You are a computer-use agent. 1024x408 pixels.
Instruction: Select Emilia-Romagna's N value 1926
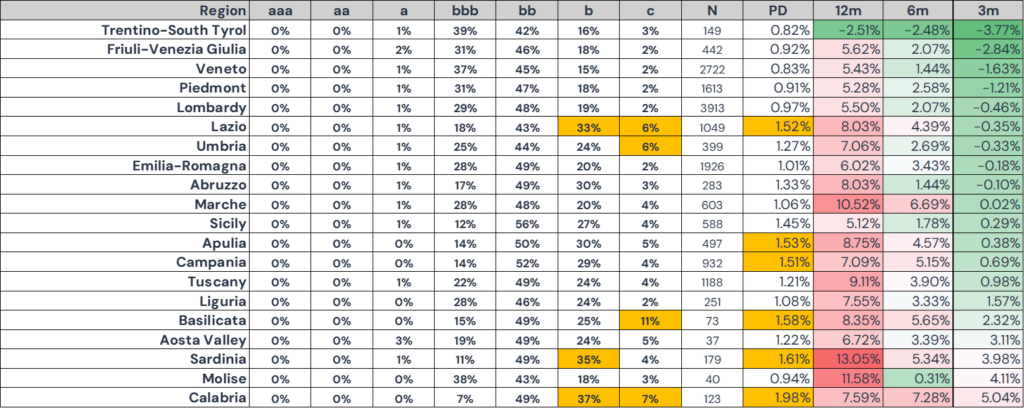click(x=712, y=165)
